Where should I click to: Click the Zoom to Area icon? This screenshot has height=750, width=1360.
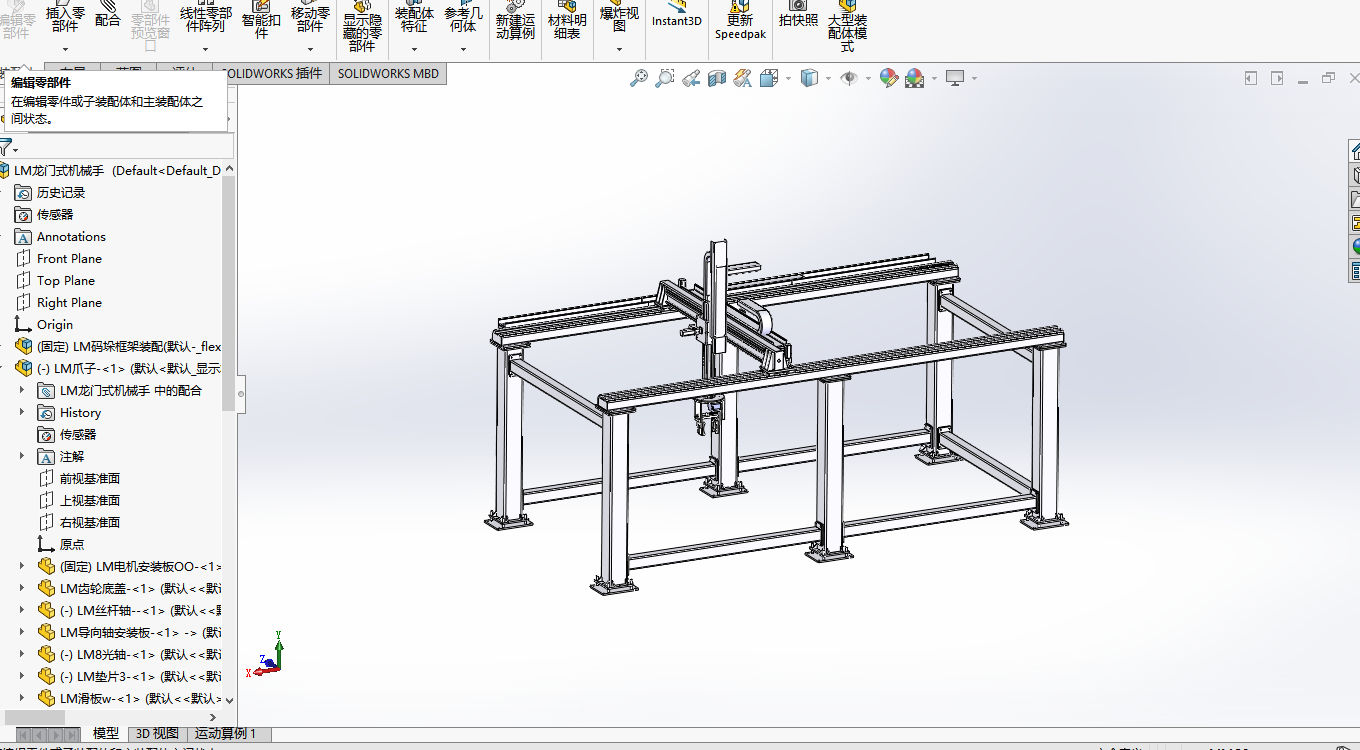[x=665, y=78]
